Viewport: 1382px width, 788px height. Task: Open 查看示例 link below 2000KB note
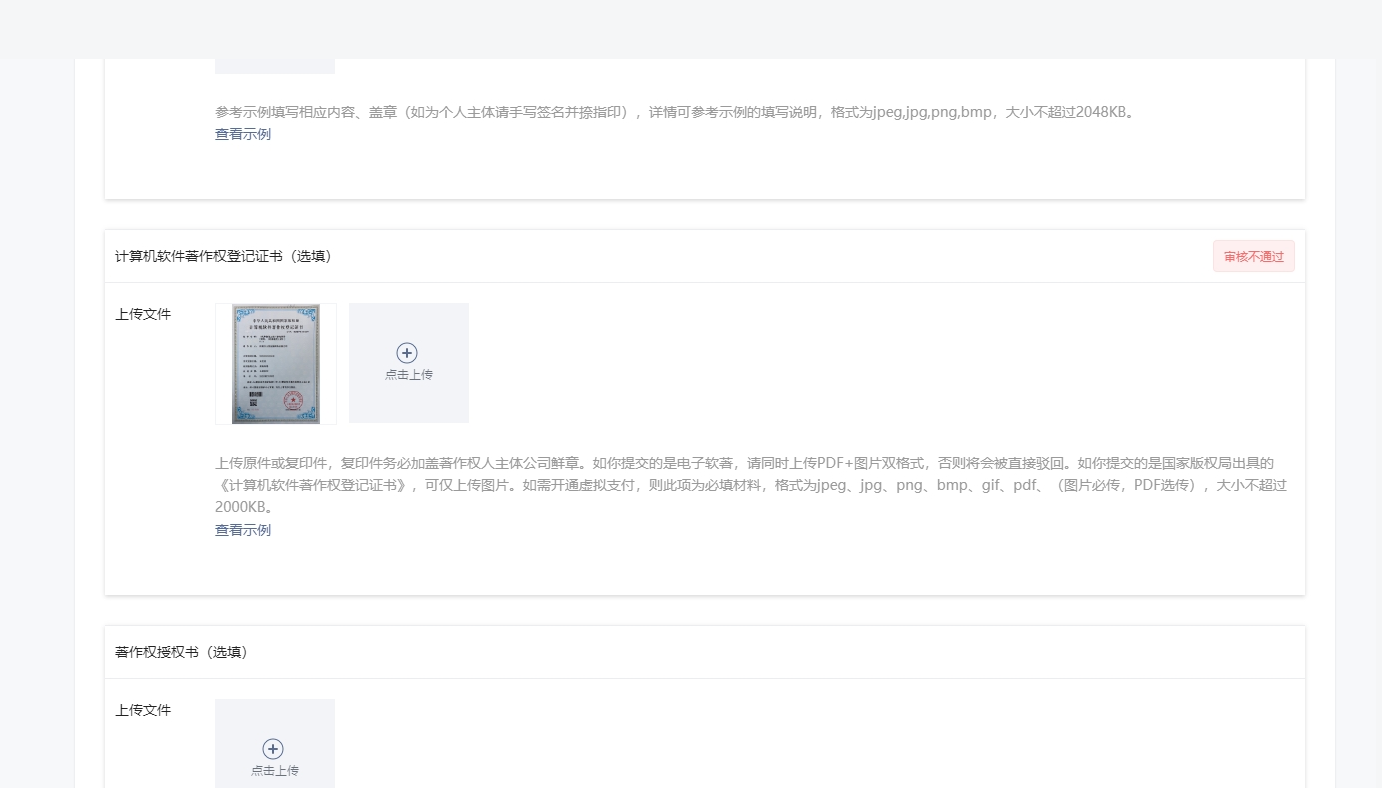click(x=243, y=530)
